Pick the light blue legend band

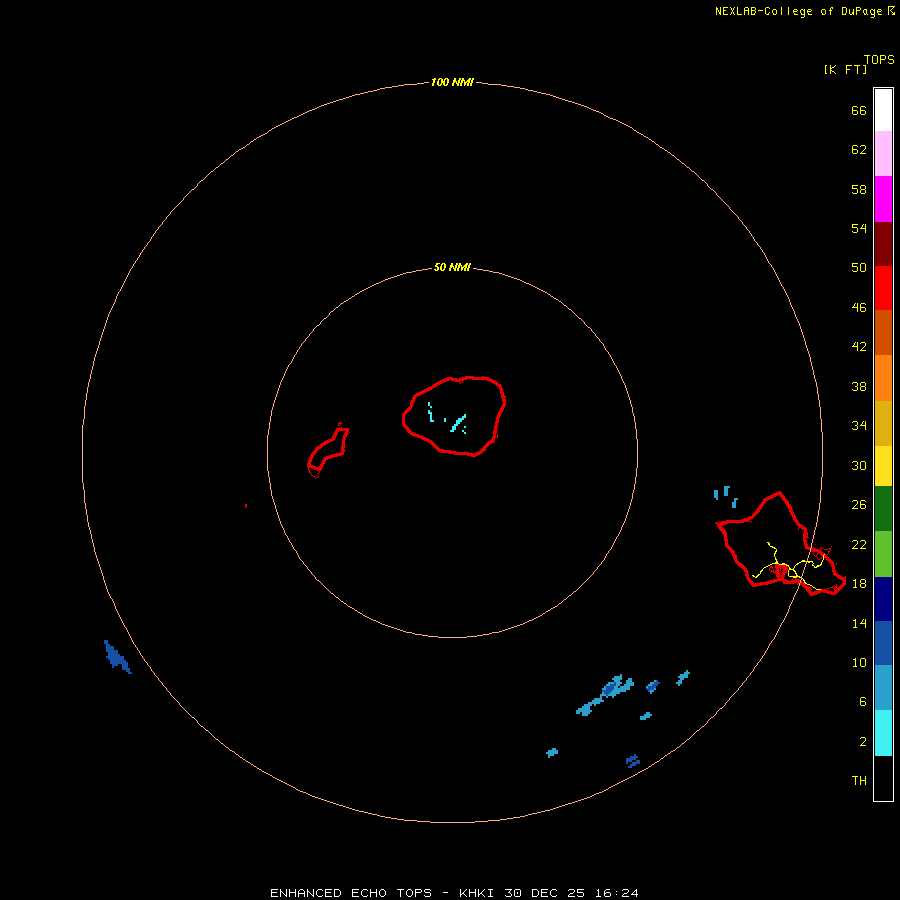(883, 687)
